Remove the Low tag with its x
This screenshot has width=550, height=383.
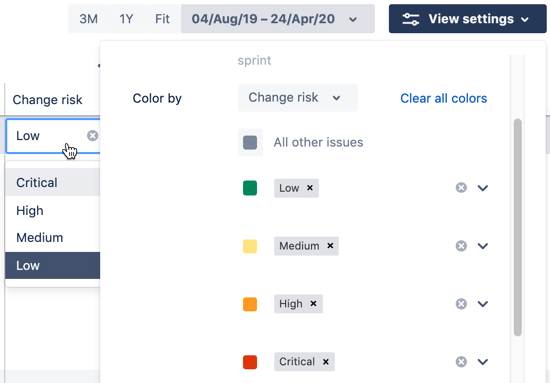[310, 188]
